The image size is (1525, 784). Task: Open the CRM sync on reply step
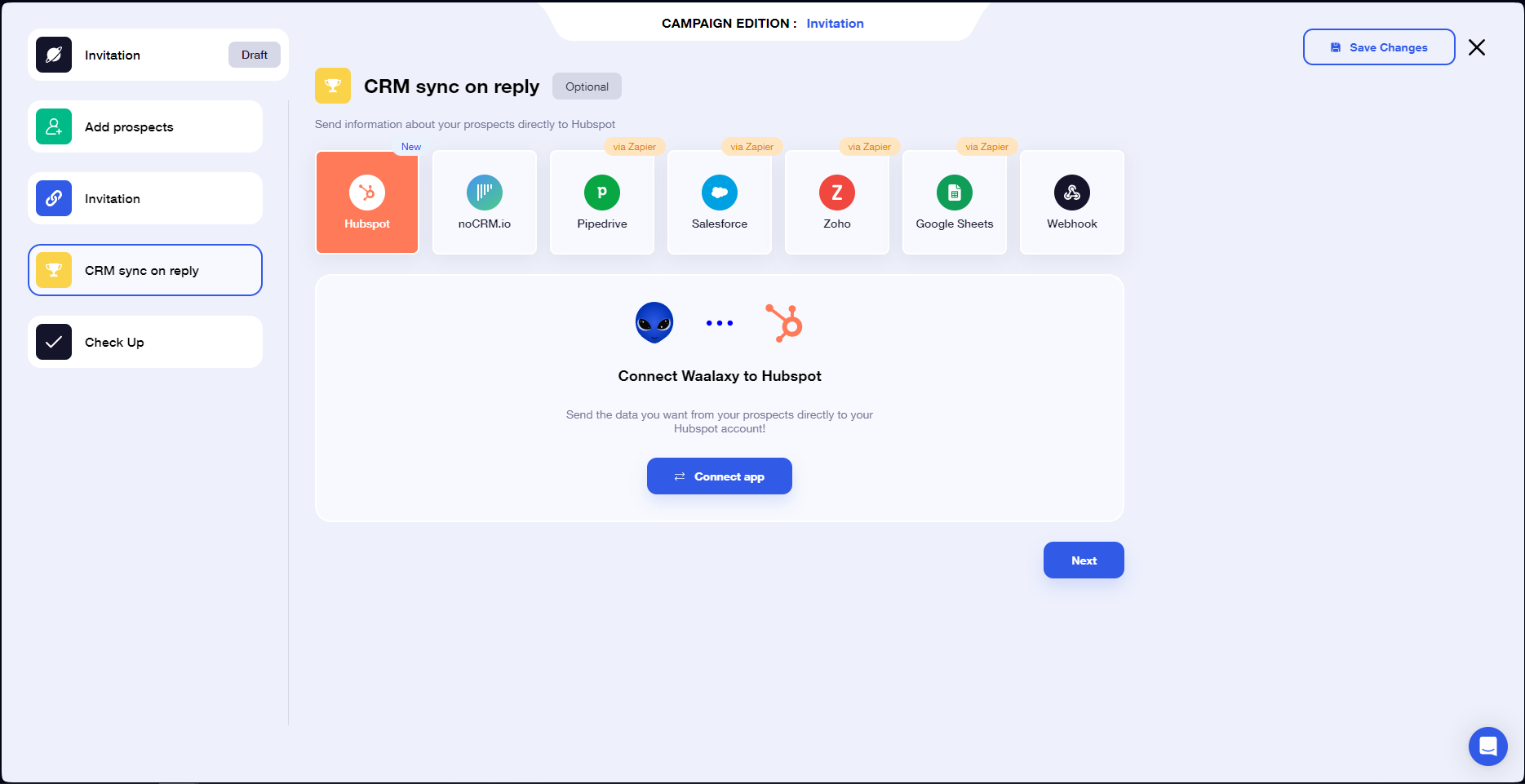(x=145, y=270)
